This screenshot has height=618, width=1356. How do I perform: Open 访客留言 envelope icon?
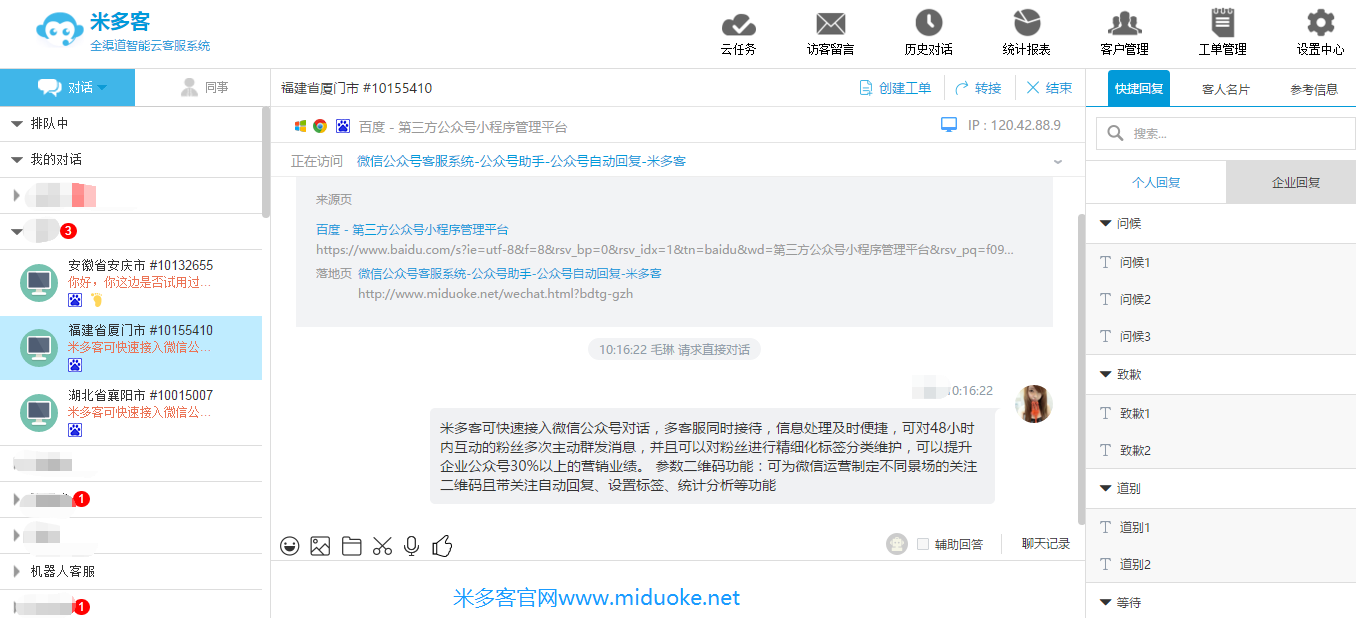click(830, 24)
